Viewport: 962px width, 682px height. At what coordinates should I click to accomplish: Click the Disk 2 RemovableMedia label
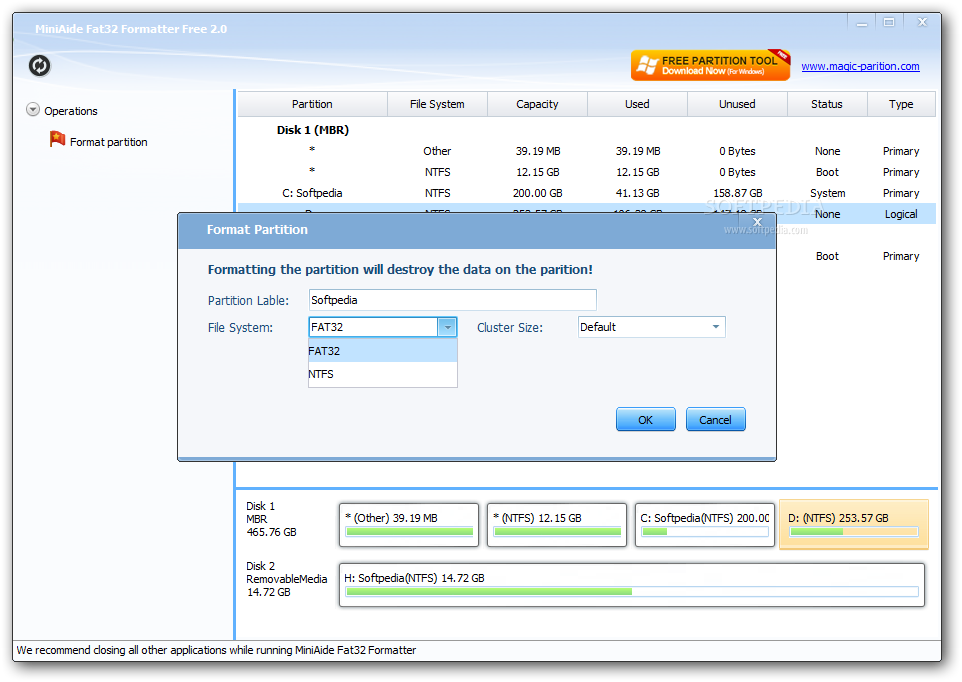click(x=286, y=579)
